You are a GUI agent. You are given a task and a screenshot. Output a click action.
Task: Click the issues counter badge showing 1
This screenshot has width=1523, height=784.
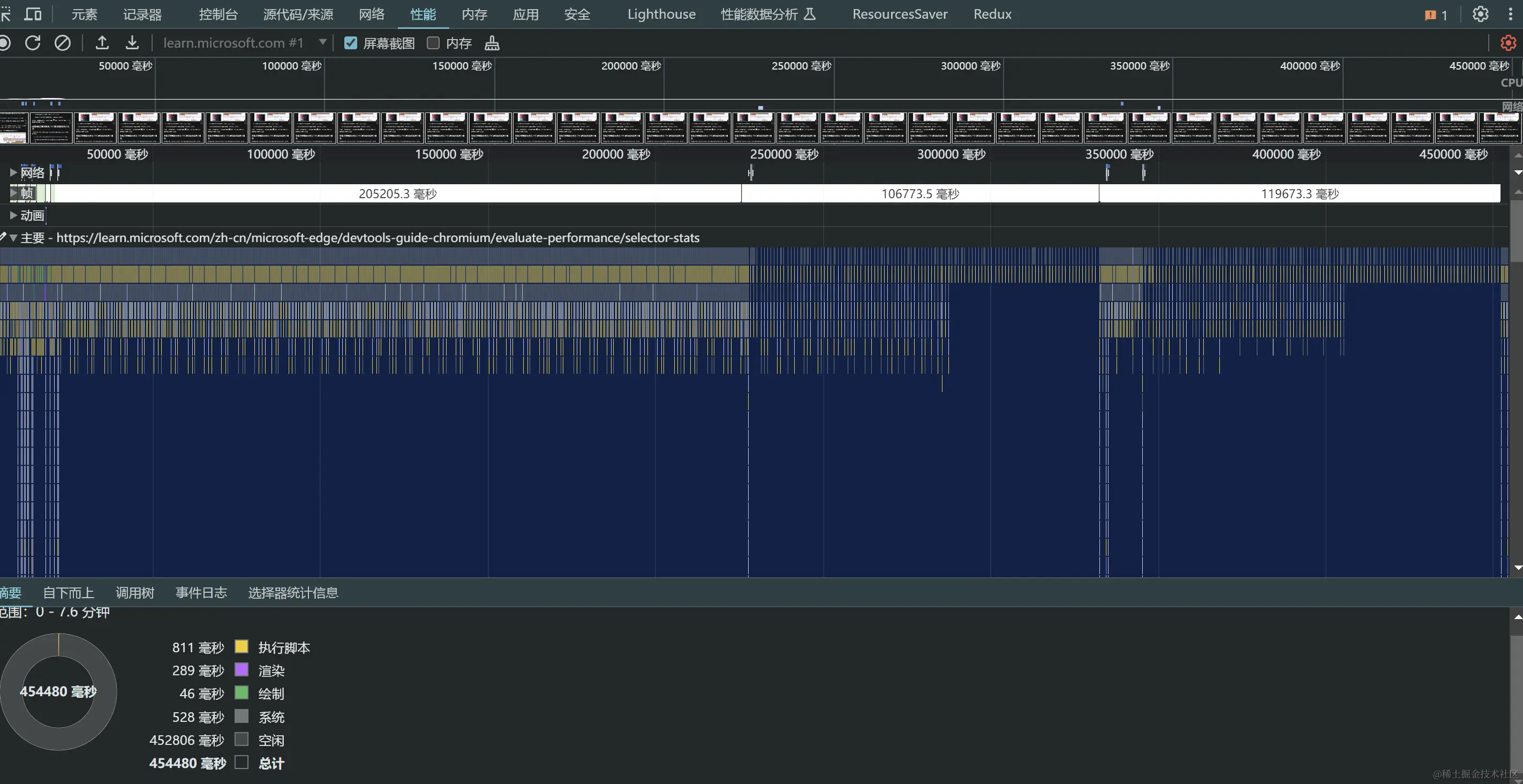1436,15
